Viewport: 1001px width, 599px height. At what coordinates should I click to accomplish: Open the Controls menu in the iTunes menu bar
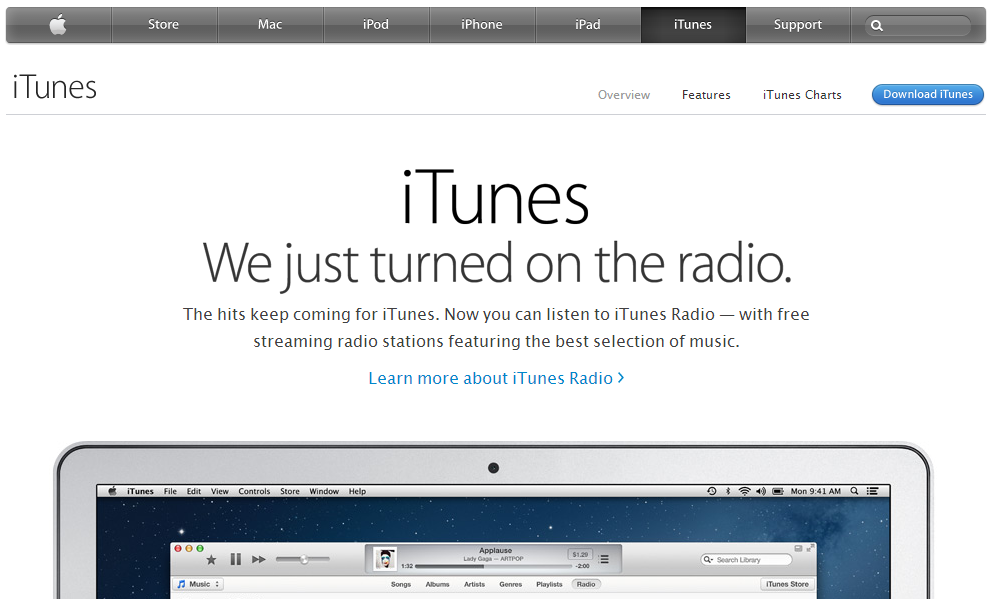tap(254, 491)
